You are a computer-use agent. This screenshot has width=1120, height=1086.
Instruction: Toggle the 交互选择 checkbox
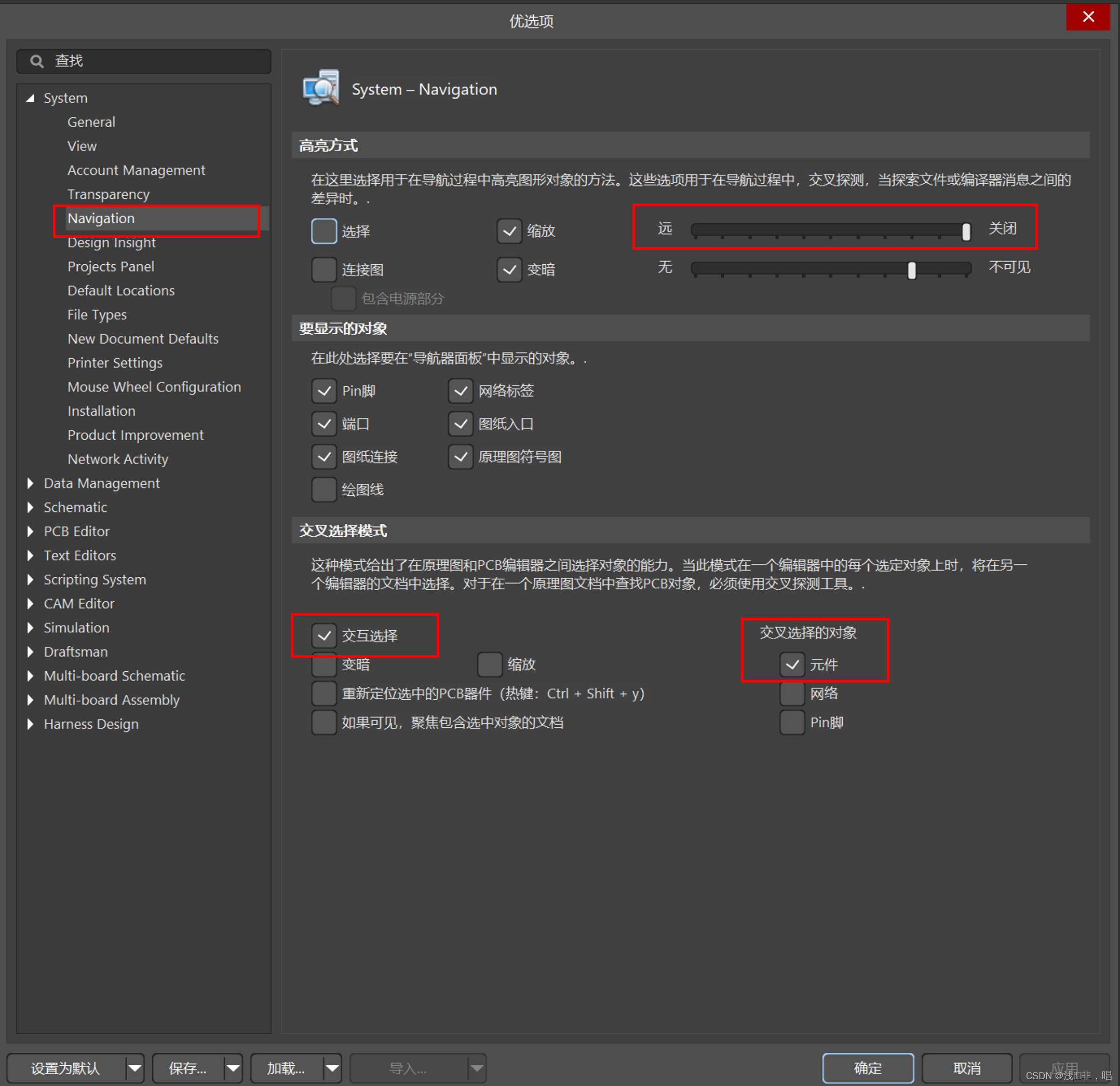click(x=324, y=635)
